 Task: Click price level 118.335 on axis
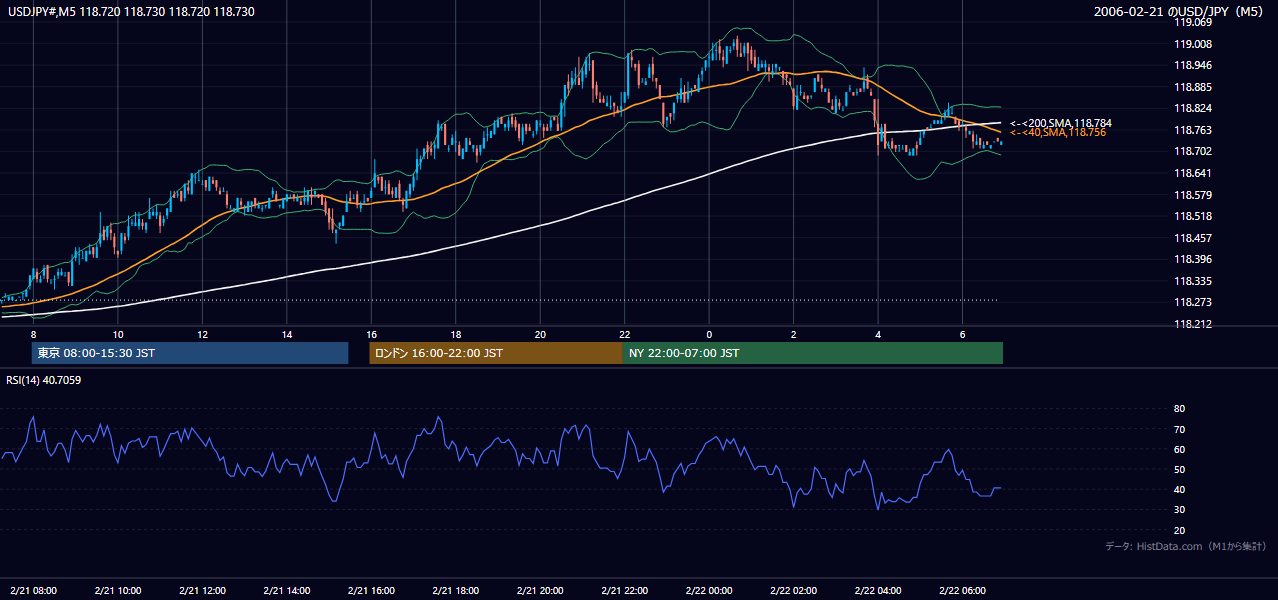point(1193,281)
